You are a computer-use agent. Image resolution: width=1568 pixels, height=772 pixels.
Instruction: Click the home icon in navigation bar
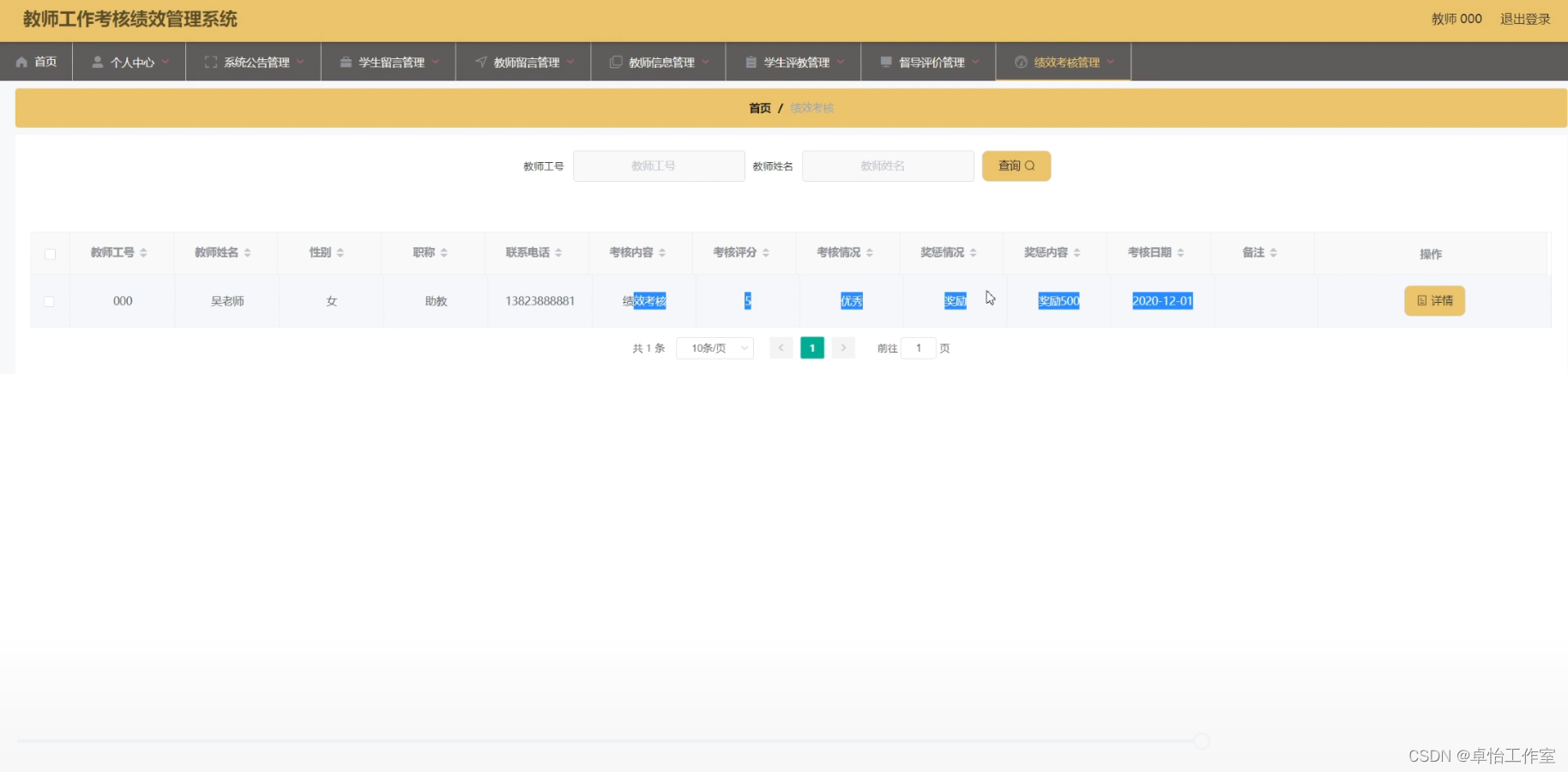point(21,62)
